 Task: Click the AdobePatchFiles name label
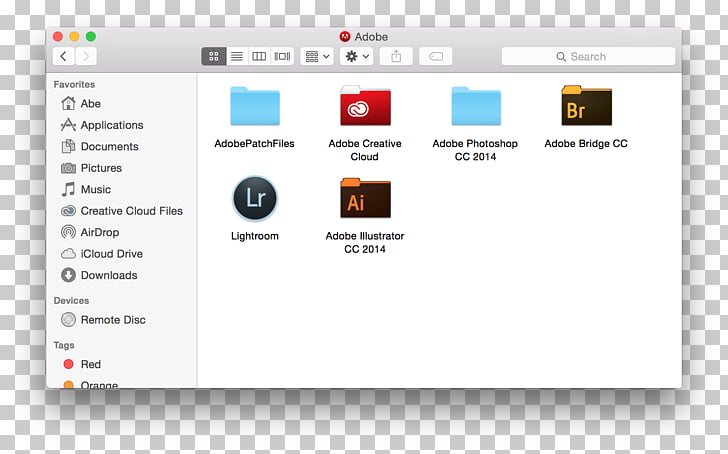[x=254, y=144]
